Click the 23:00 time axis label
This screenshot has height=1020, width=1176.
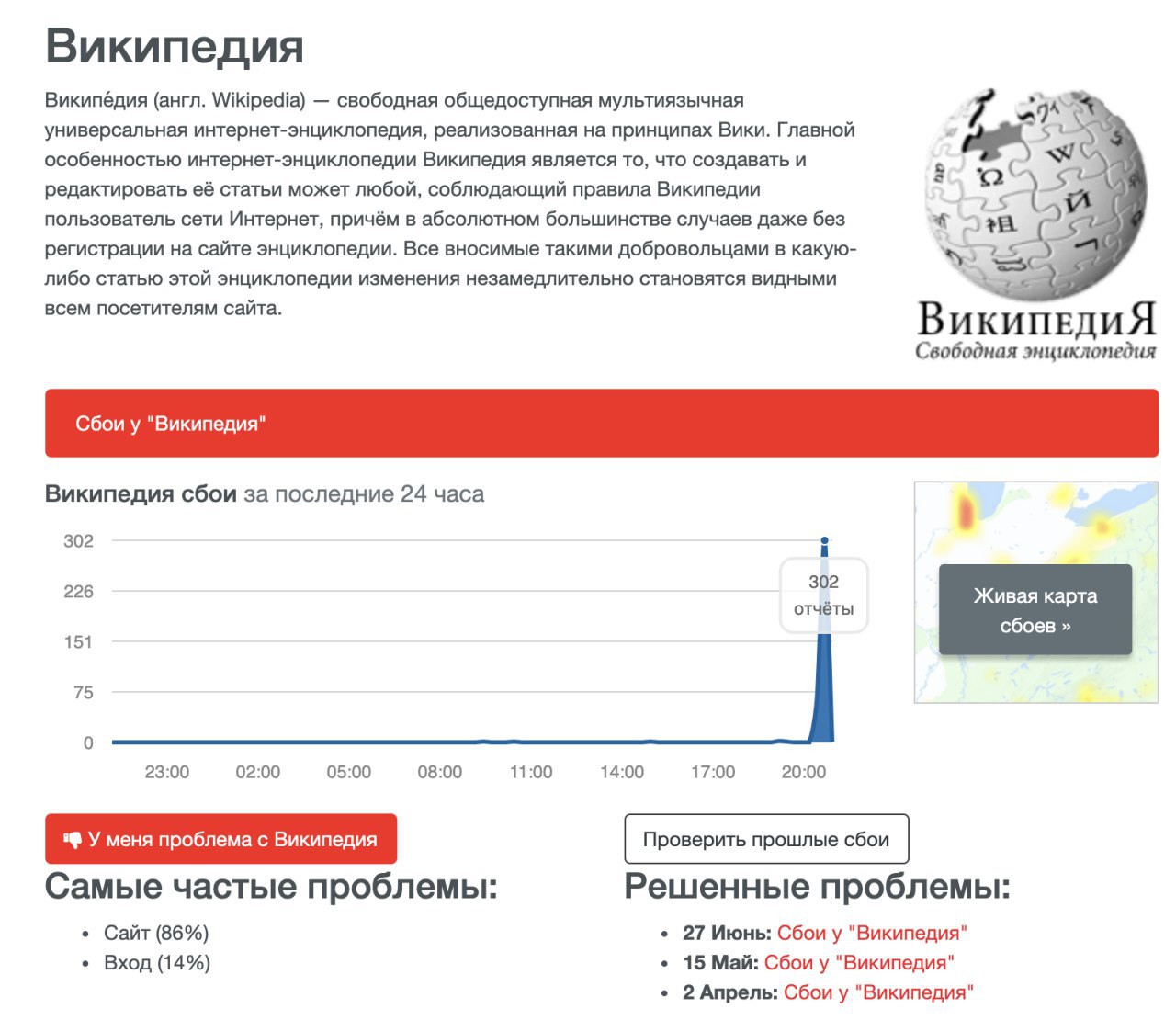[167, 772]
